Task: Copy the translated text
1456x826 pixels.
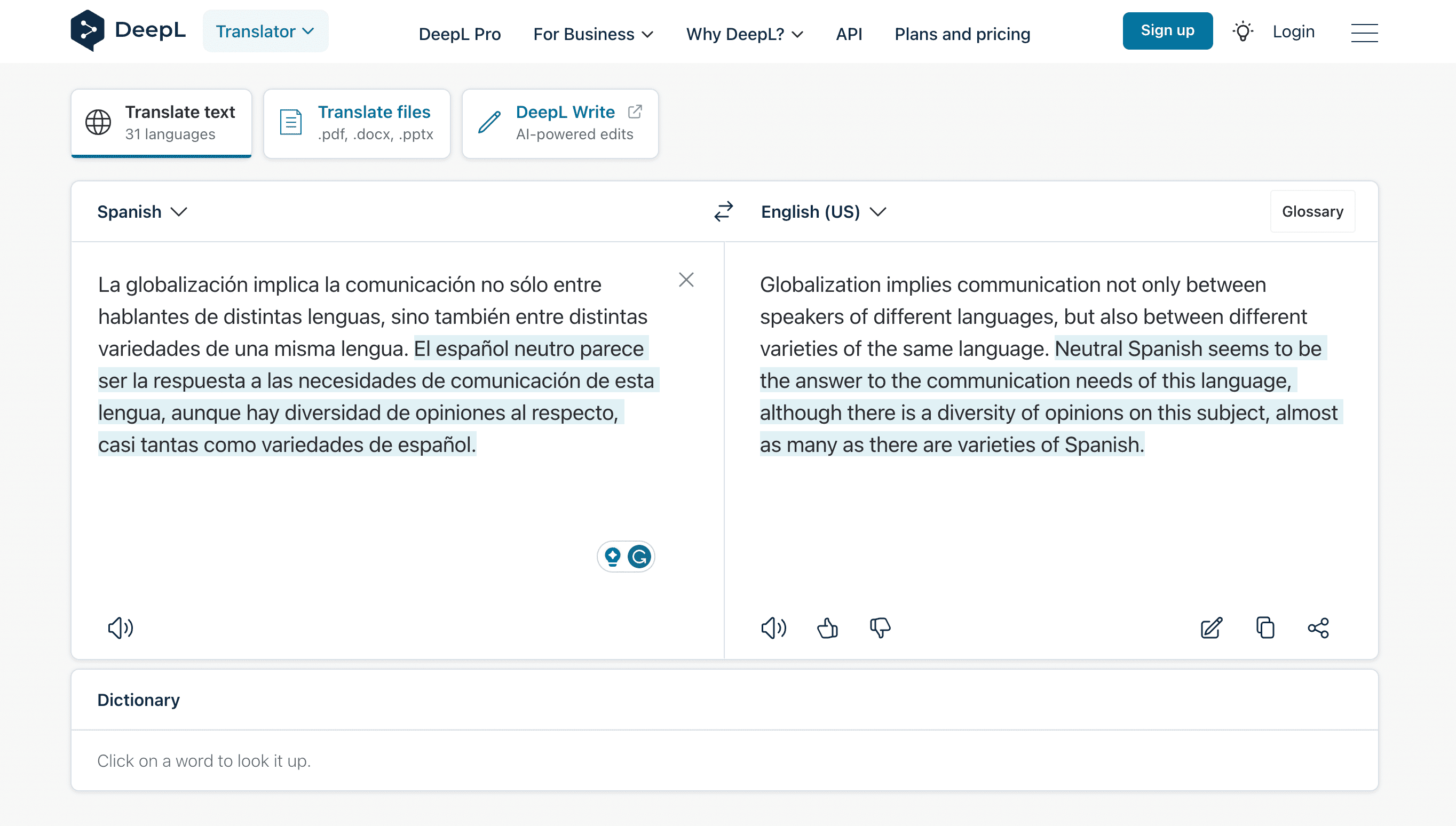Action: coord(1265,628)
